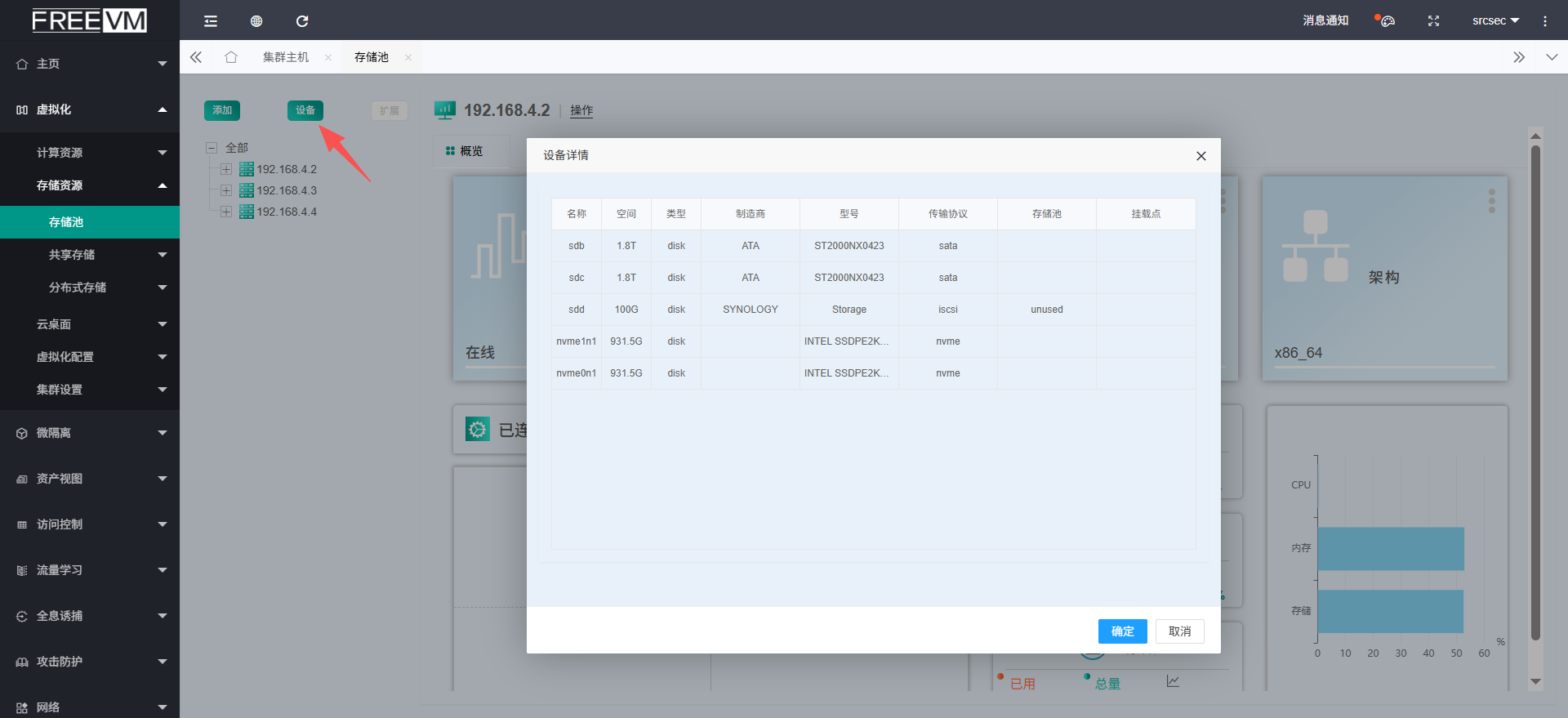Click the refresh icon in top bar
This screenshot has height=718, width=1568.
pos(302,21)
